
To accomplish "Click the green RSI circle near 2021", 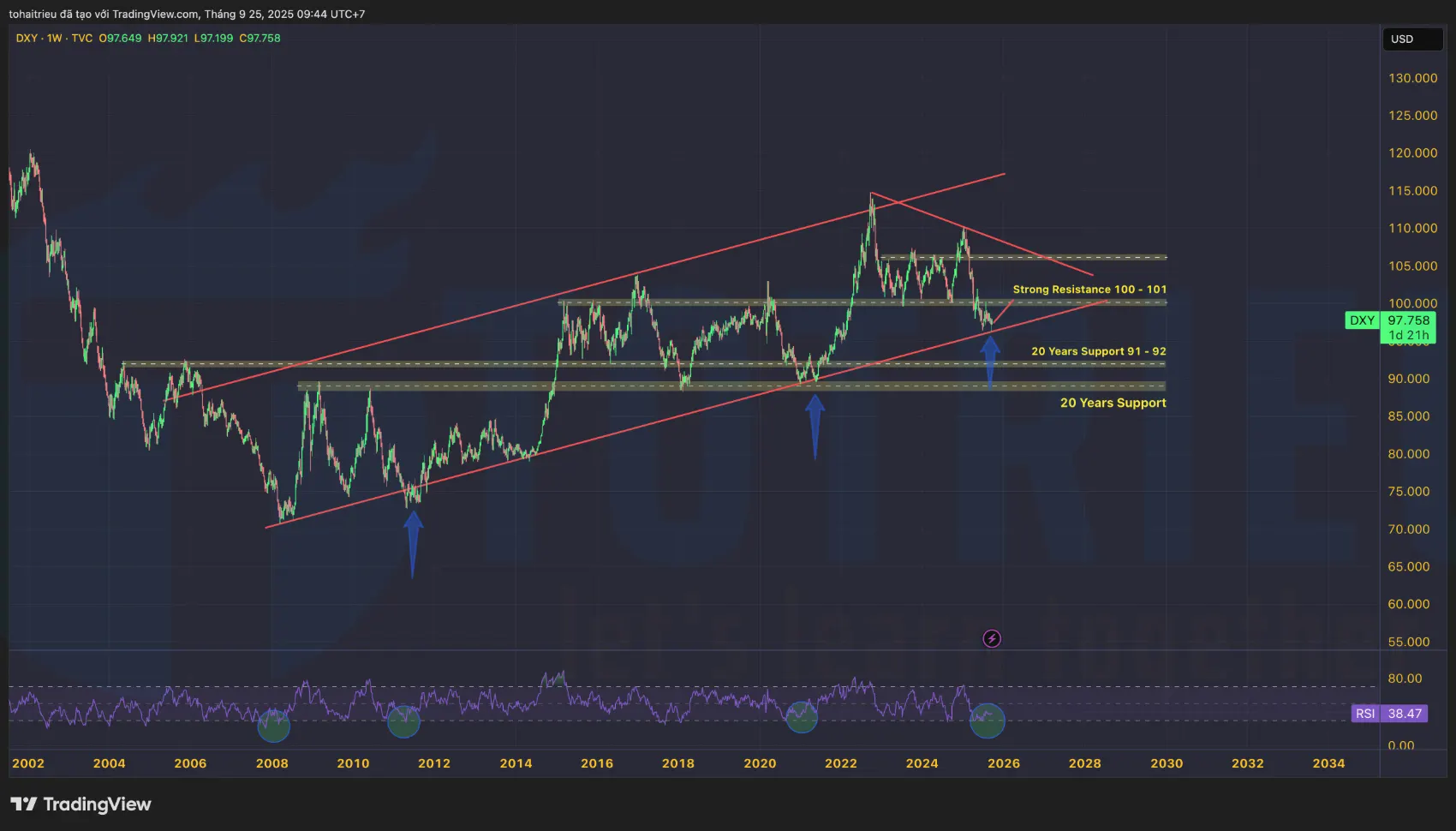I will click(802, 717).
